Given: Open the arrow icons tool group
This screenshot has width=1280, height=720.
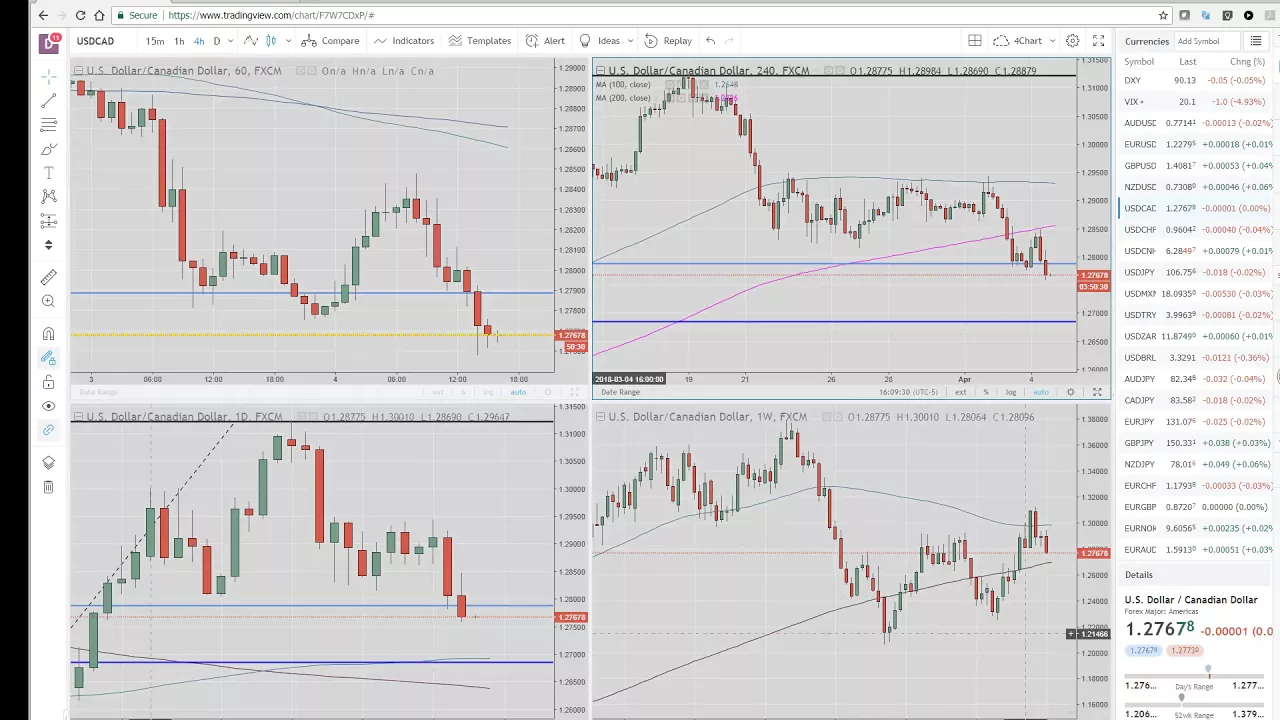Looking at the screenshot, I should (48, 245).
